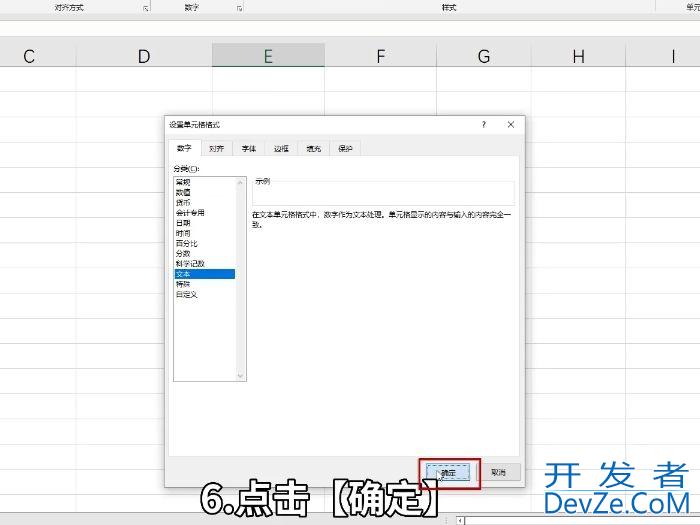Switch to the 保护 tab
The width and height of the screenshot is (700, 525).
pyautogui.click(x=345, y=149)
